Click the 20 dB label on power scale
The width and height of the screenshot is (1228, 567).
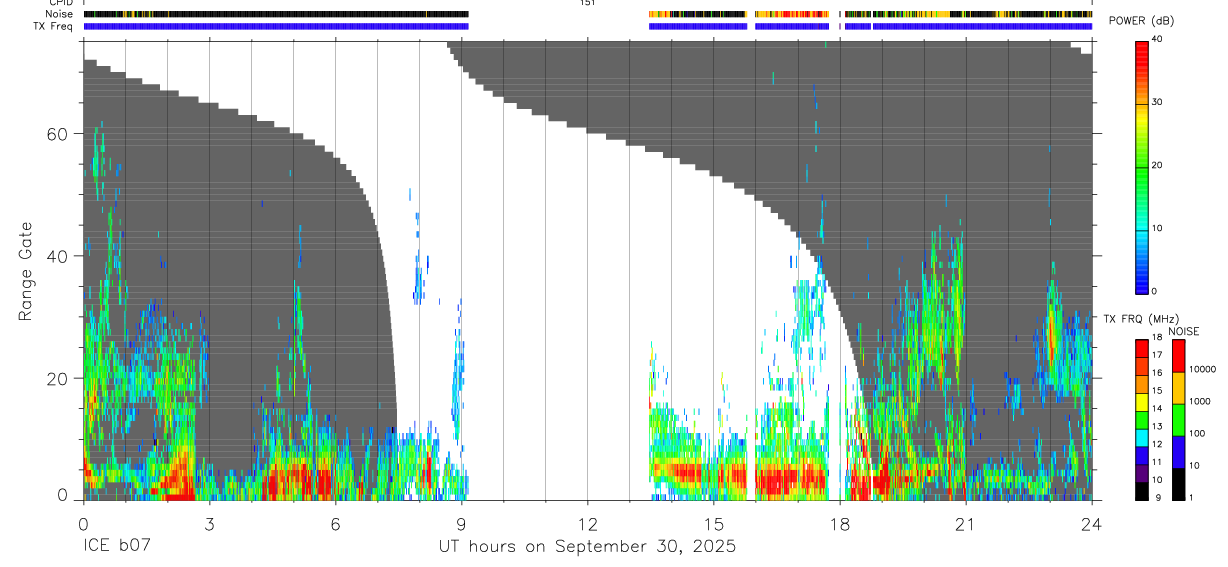(1157, 165)
